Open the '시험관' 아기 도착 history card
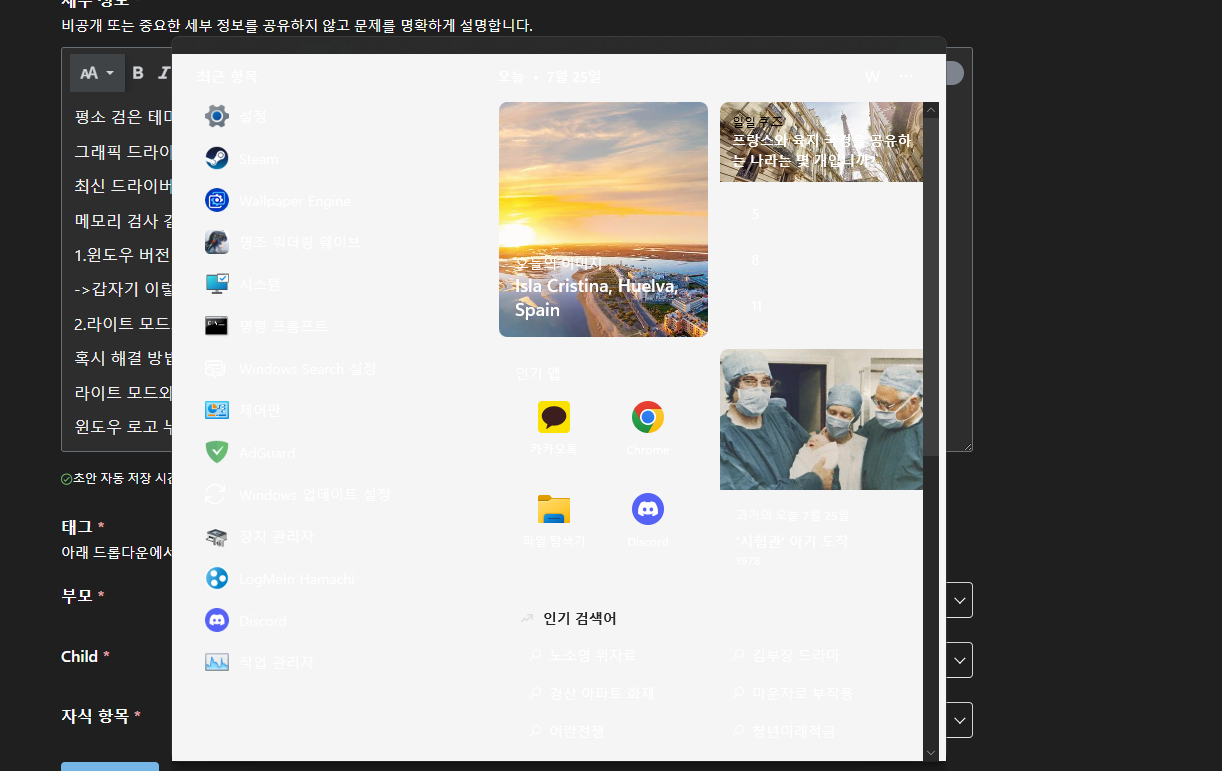The width and height of the screenshot is (1222, 771). point(821,460)
